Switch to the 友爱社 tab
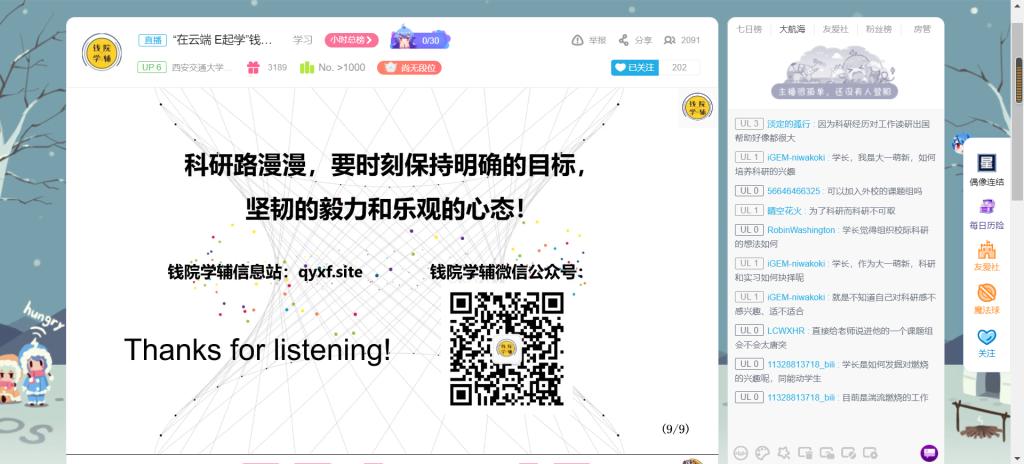 point(835,29)
